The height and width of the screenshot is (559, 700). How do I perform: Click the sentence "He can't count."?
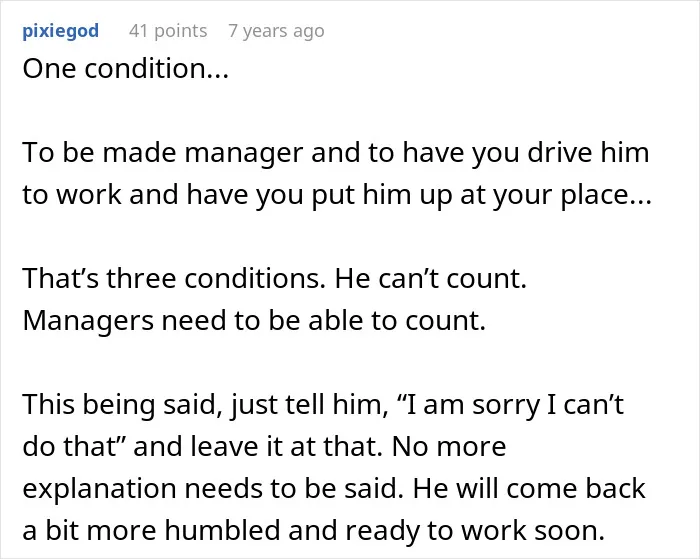coord(431,278)
